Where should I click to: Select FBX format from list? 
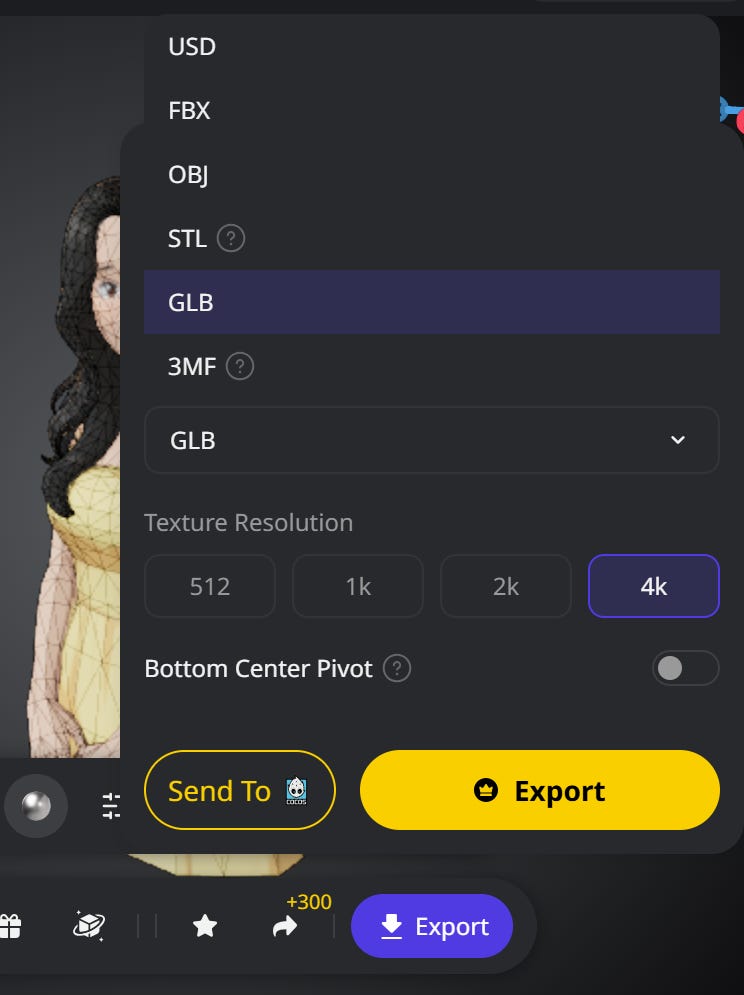432,110
